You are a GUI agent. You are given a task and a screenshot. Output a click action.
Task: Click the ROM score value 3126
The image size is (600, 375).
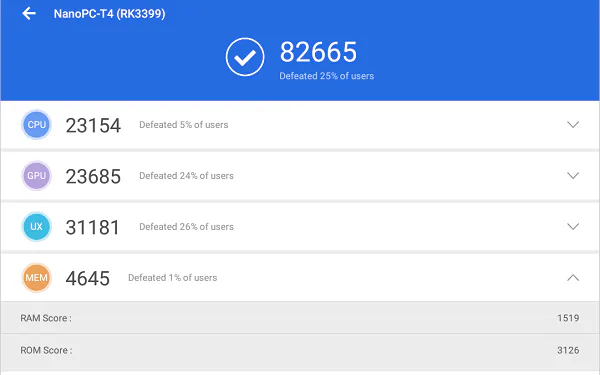pyautogui.click(x=568, y=350)
